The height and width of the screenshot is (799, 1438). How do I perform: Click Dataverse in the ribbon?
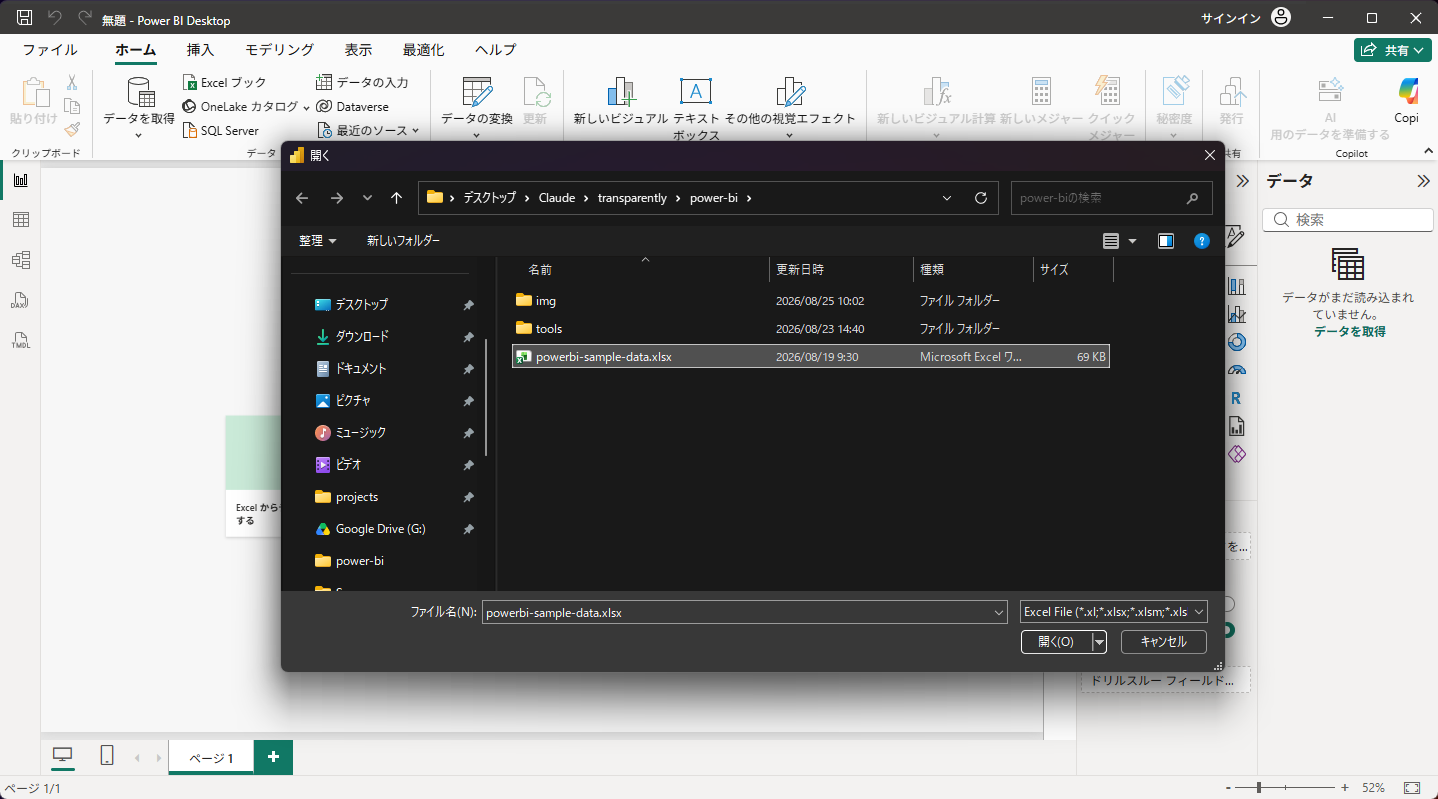point(353,107)
